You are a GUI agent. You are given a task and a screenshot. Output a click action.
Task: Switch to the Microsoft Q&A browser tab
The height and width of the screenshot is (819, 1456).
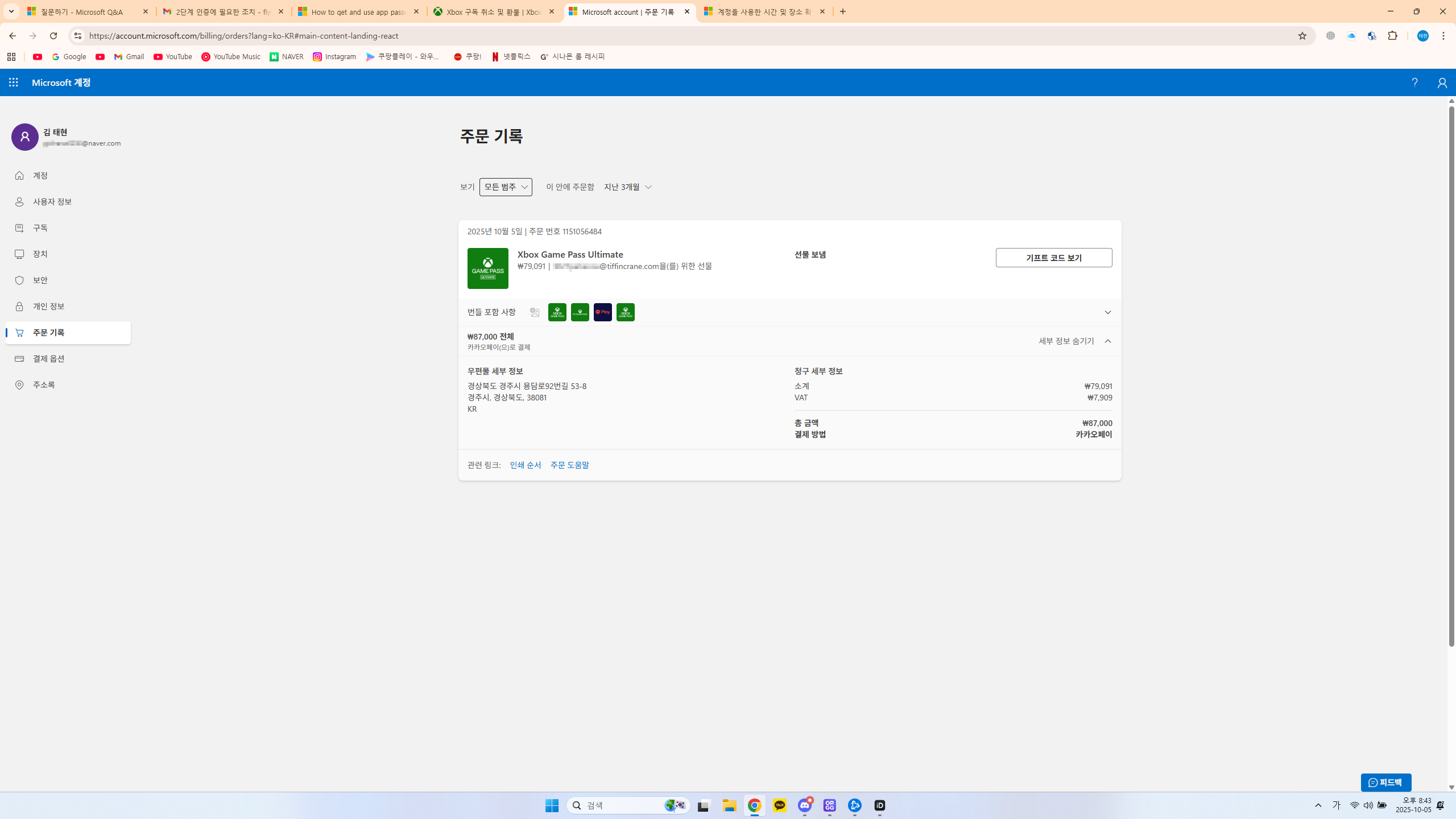[x=82, y=11]
